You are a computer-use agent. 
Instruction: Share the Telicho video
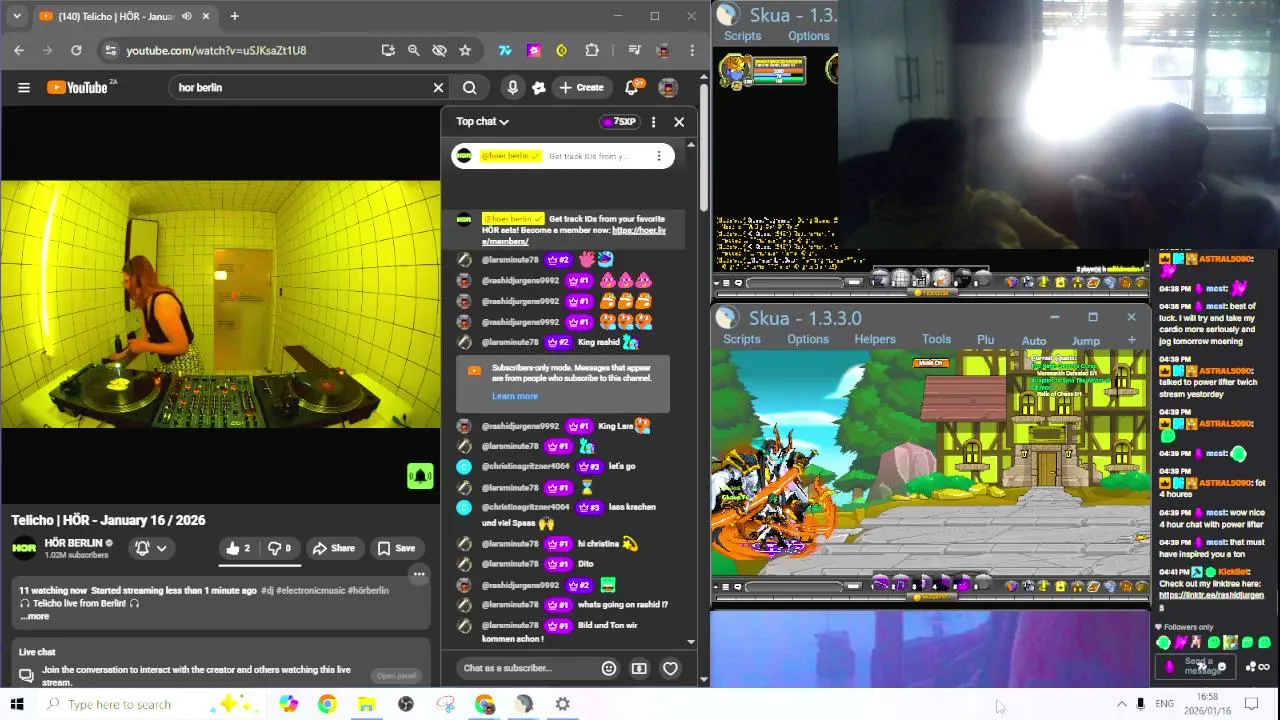pyautogui.click(x=333, y=548)
